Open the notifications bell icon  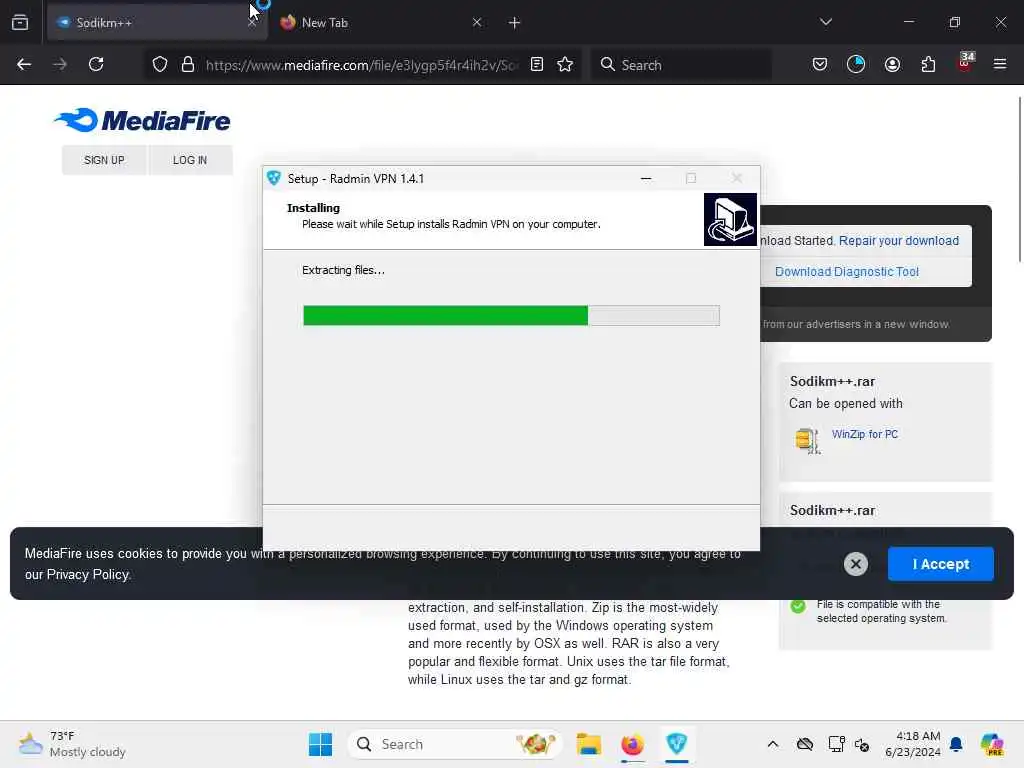(x=956, y=744)
